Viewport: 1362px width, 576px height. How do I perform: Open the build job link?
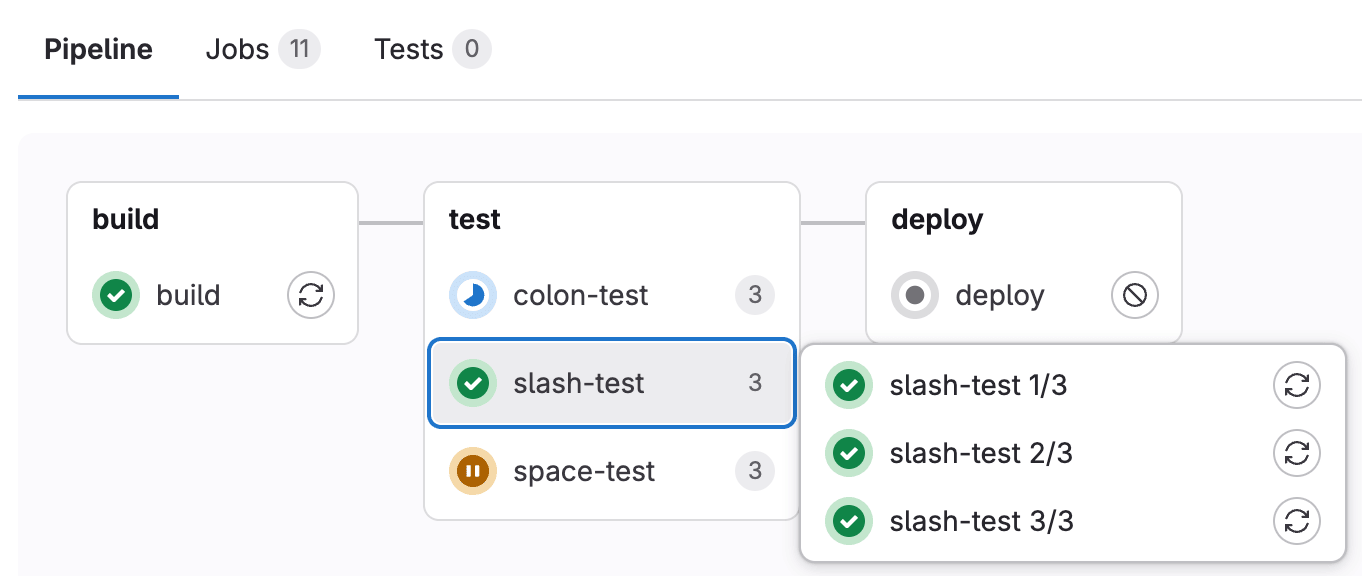click(188, 295)
